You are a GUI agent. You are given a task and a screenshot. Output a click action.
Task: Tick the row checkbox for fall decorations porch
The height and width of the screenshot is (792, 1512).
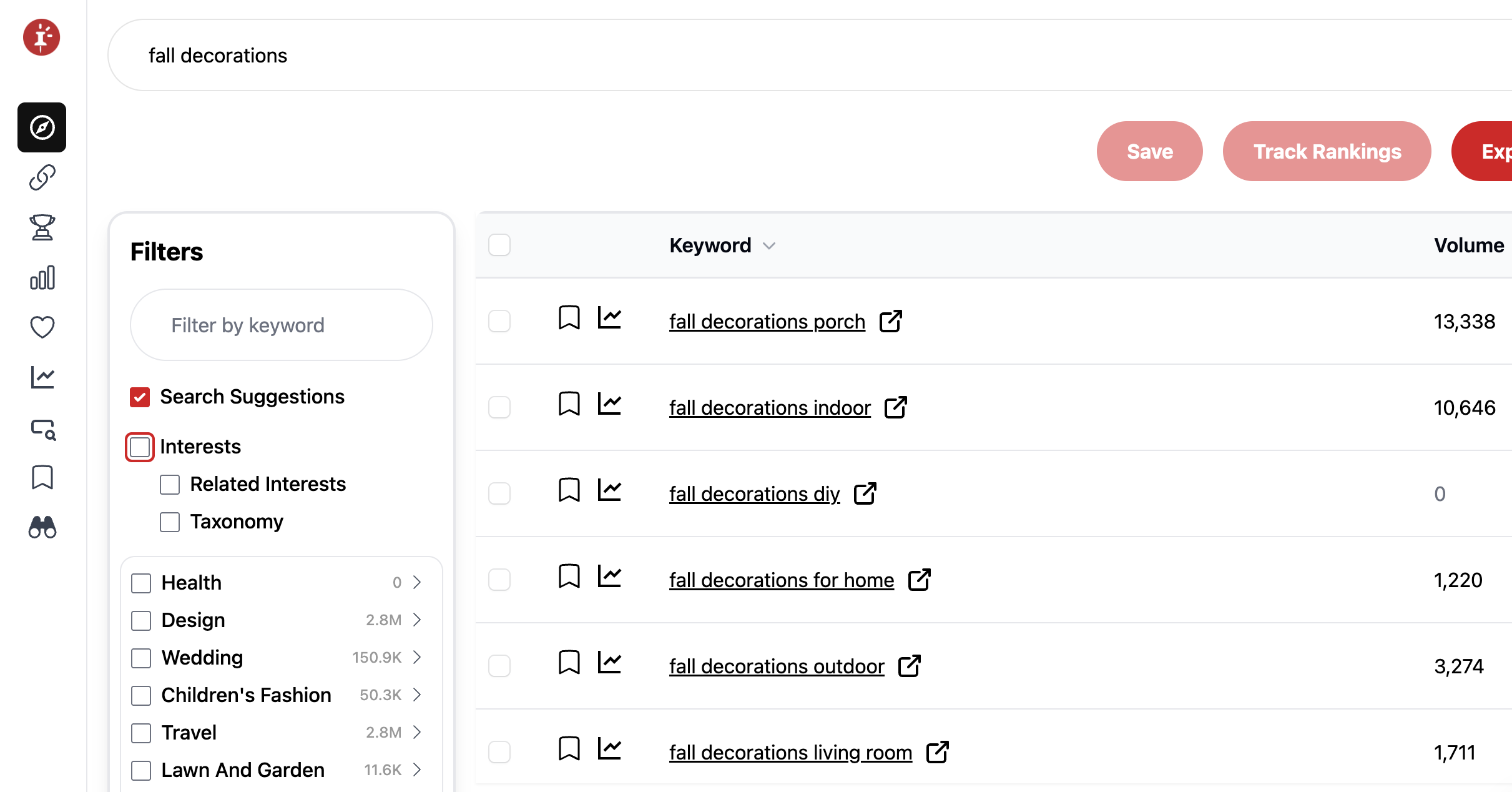coord(499,321)
